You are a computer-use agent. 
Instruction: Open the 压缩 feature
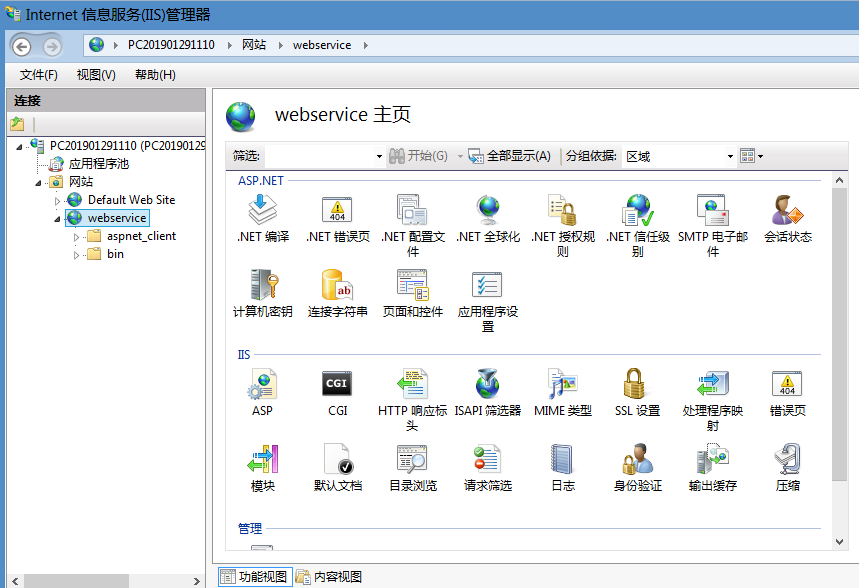click(x=788, y=468)
